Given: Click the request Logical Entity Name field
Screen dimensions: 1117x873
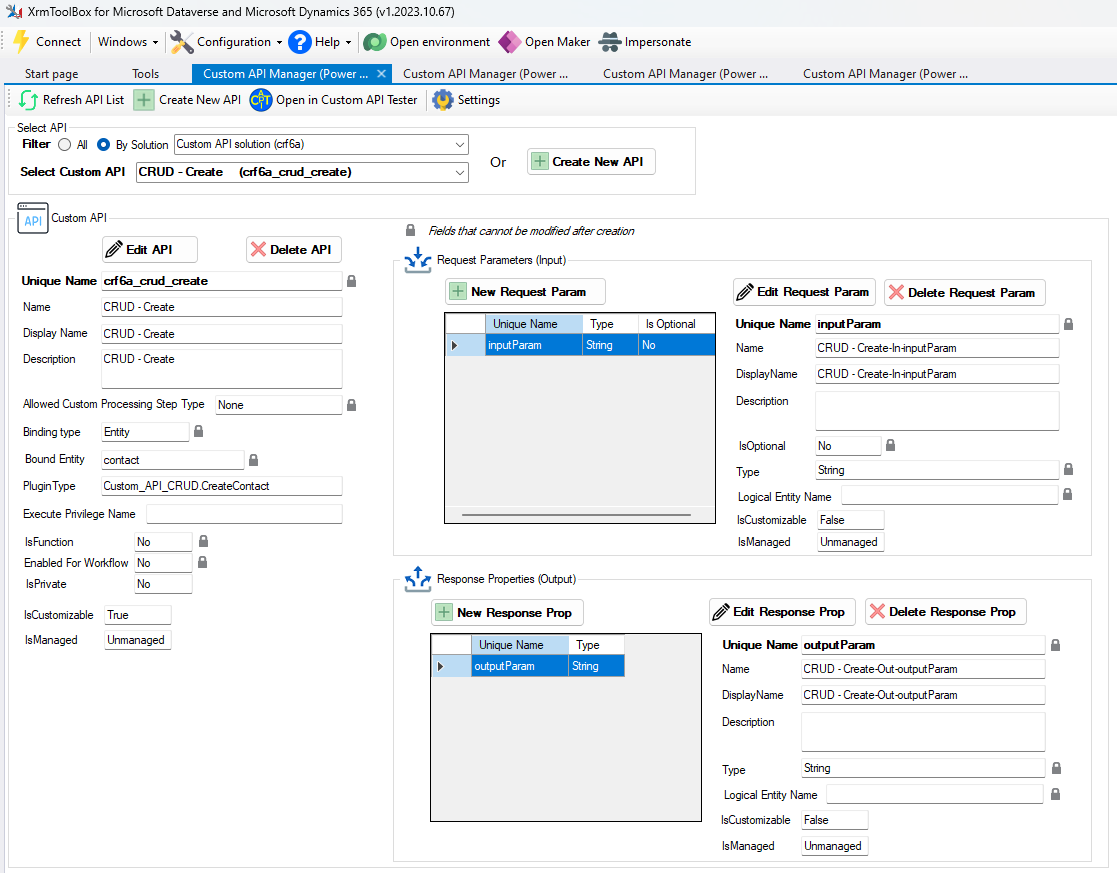Looking at the screenshot, I should tap(949, 495).
